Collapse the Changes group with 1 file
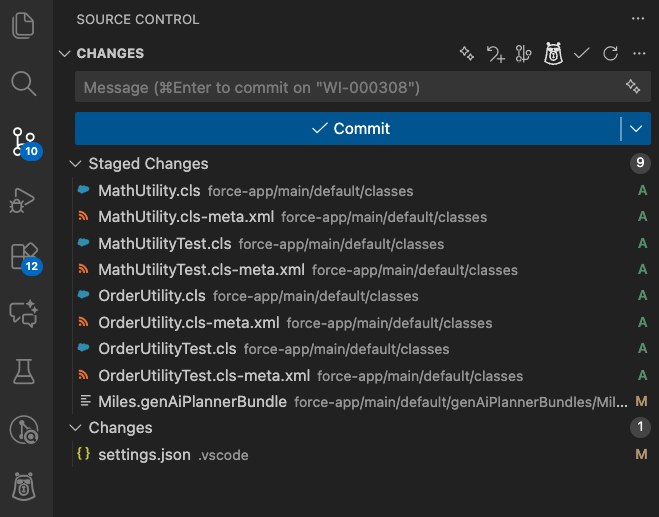 click(x=75, y=428)
